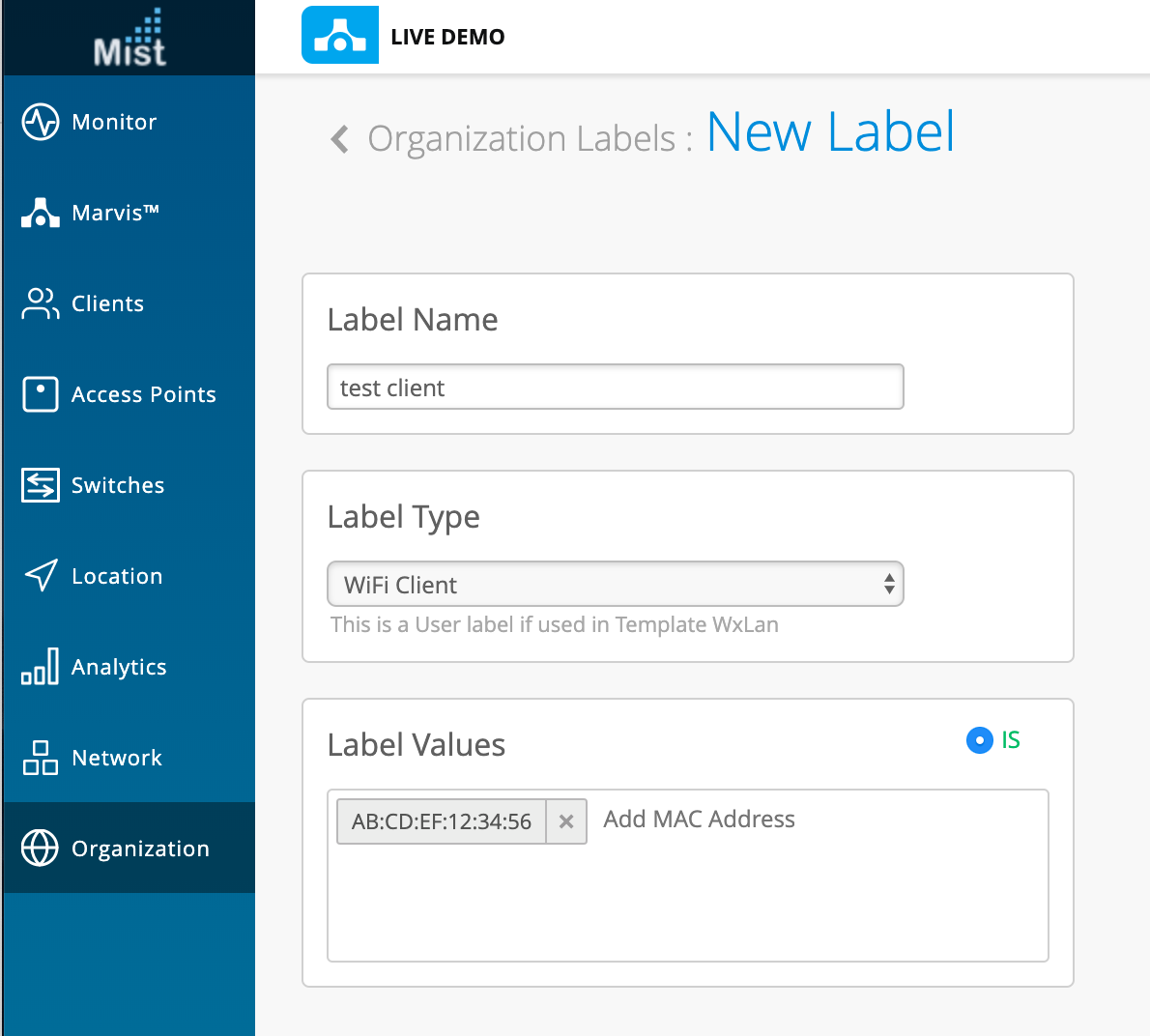The image size is (1150, 1036).
Task: Open Location via the arrow icon
Action: pyautogui.click(x=41, y=576)
